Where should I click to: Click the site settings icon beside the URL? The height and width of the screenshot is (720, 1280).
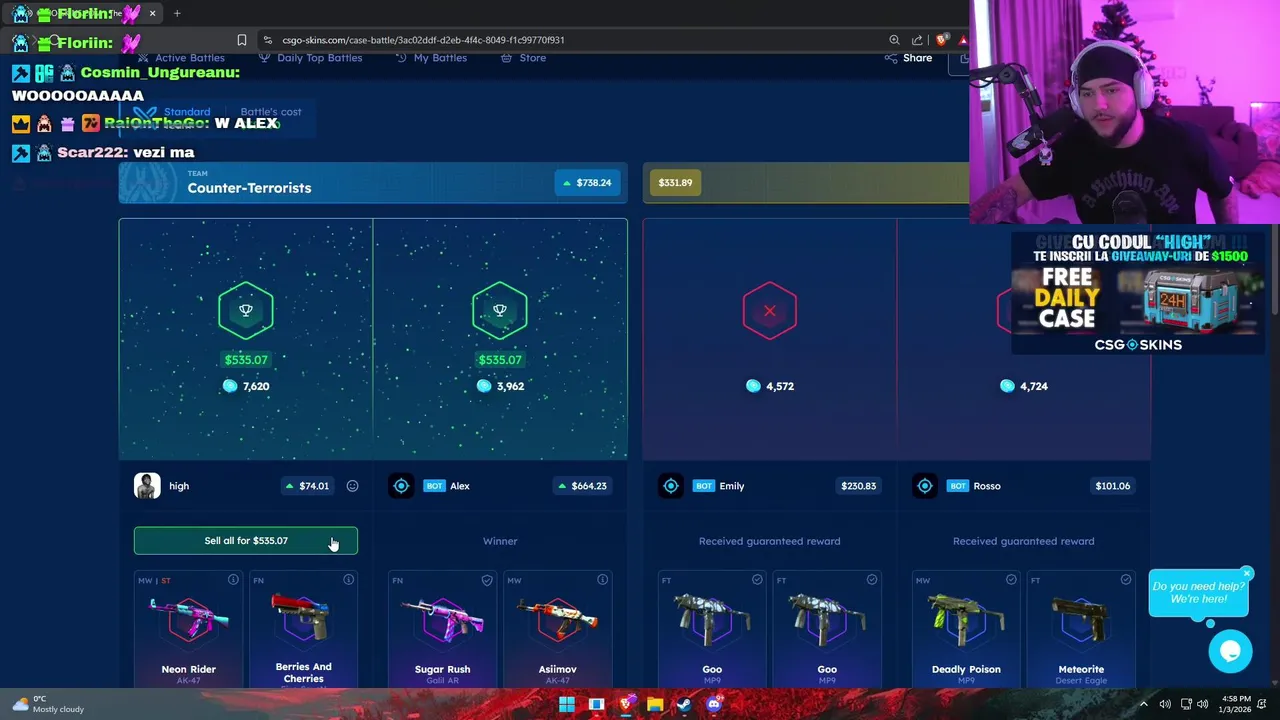[267, 40]
